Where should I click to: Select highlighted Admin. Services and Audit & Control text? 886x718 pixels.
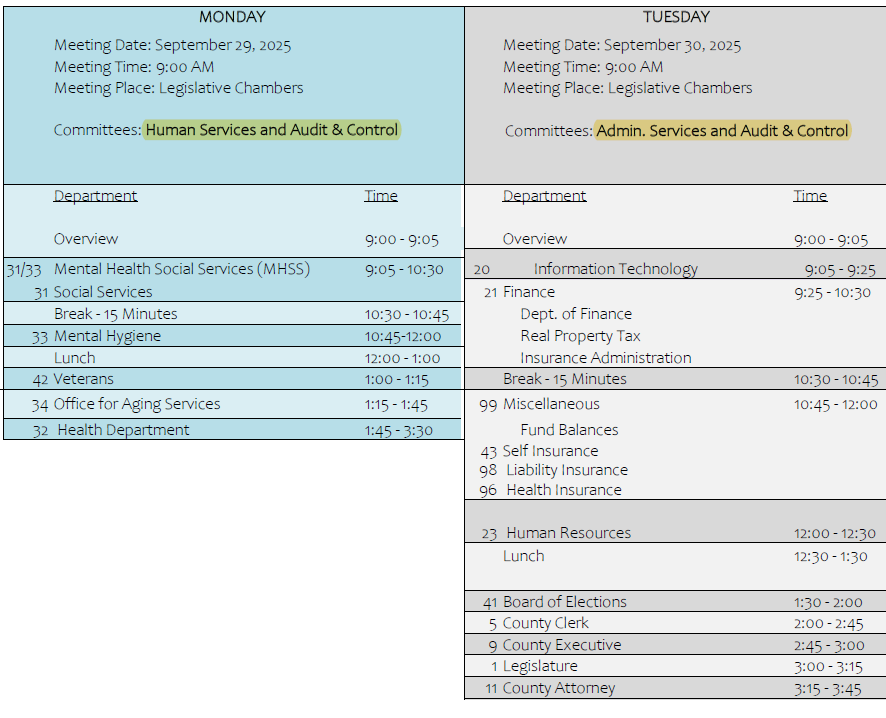(722, 131)
